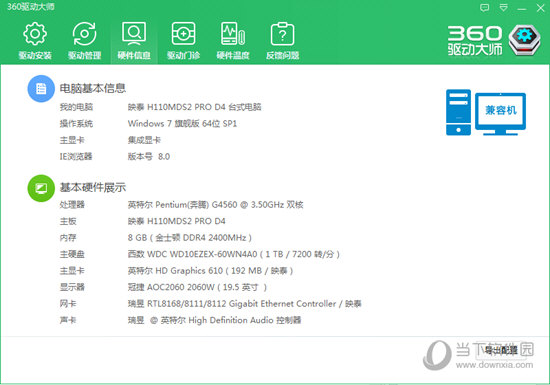550x385 pixels.
Task: Open the 驱动管理 refresh icon tab
Action: tap(84, 40)
